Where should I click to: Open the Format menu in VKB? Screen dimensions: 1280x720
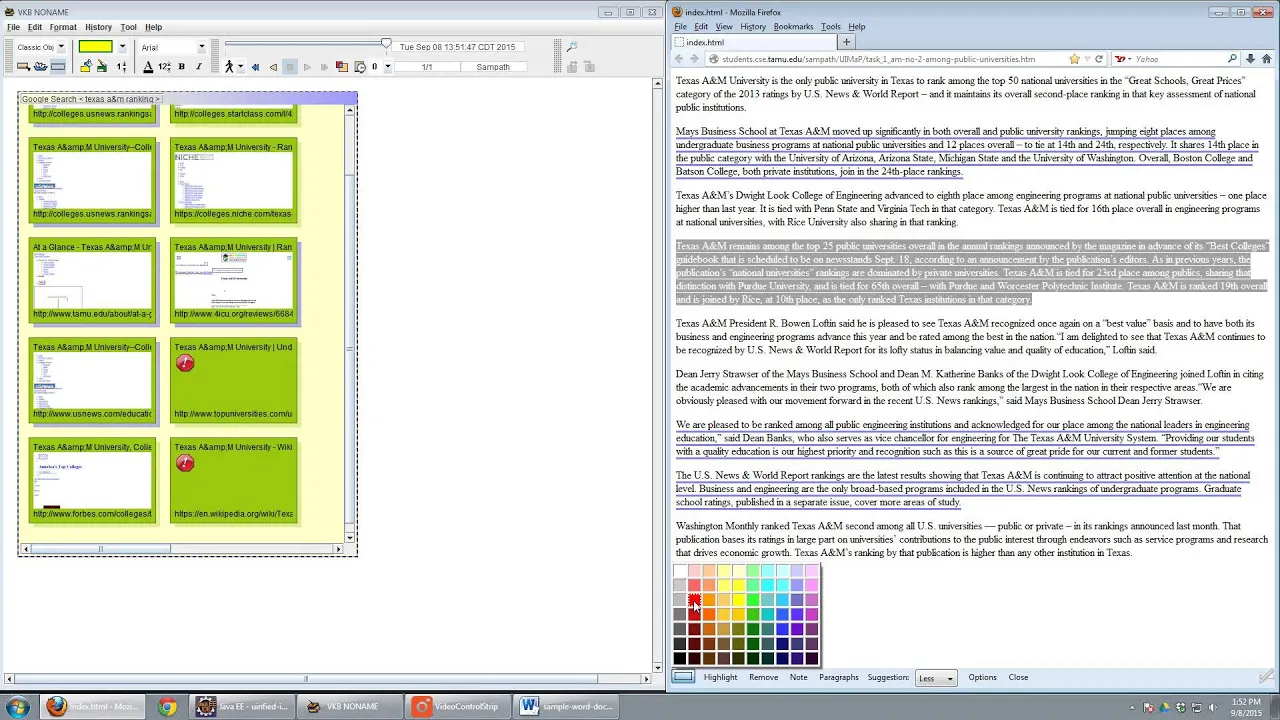(63, 27)
